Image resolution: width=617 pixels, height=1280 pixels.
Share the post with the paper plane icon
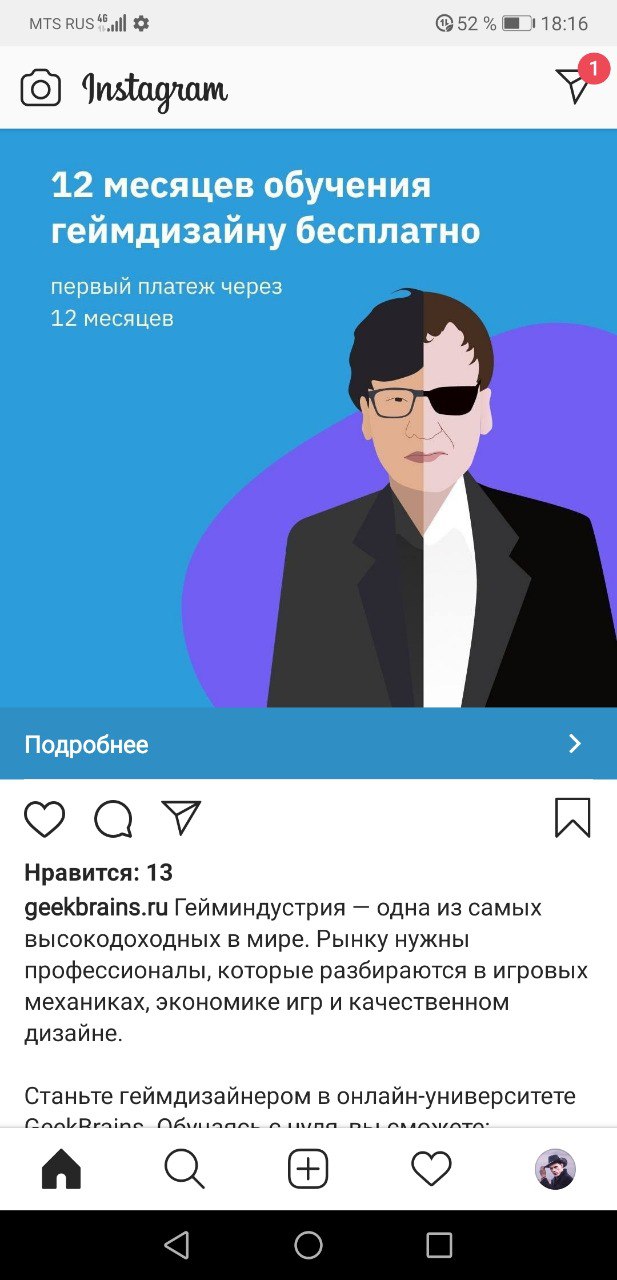point(181,817)
